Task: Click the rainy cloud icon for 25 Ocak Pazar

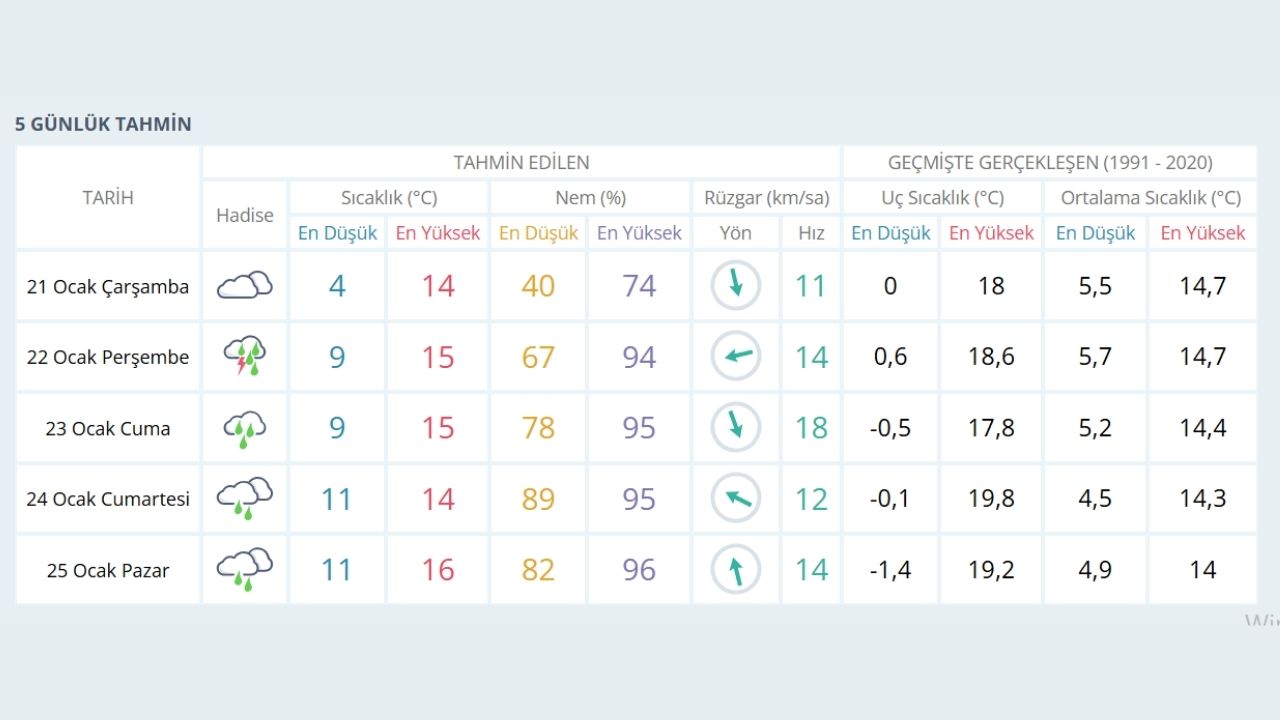Action: pyautogui.click(x=245, y=569)
